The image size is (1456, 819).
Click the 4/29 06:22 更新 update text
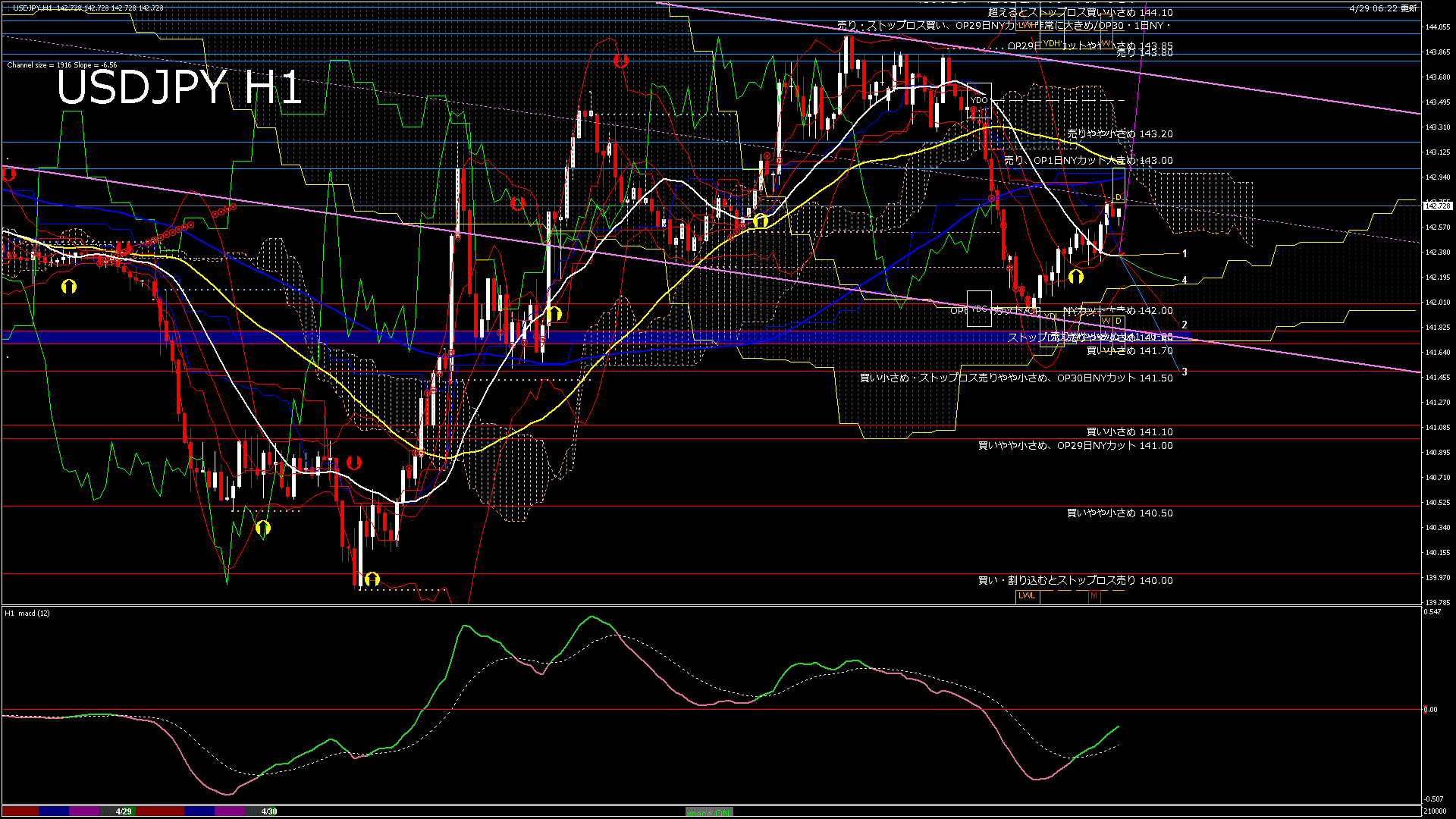1382,8
